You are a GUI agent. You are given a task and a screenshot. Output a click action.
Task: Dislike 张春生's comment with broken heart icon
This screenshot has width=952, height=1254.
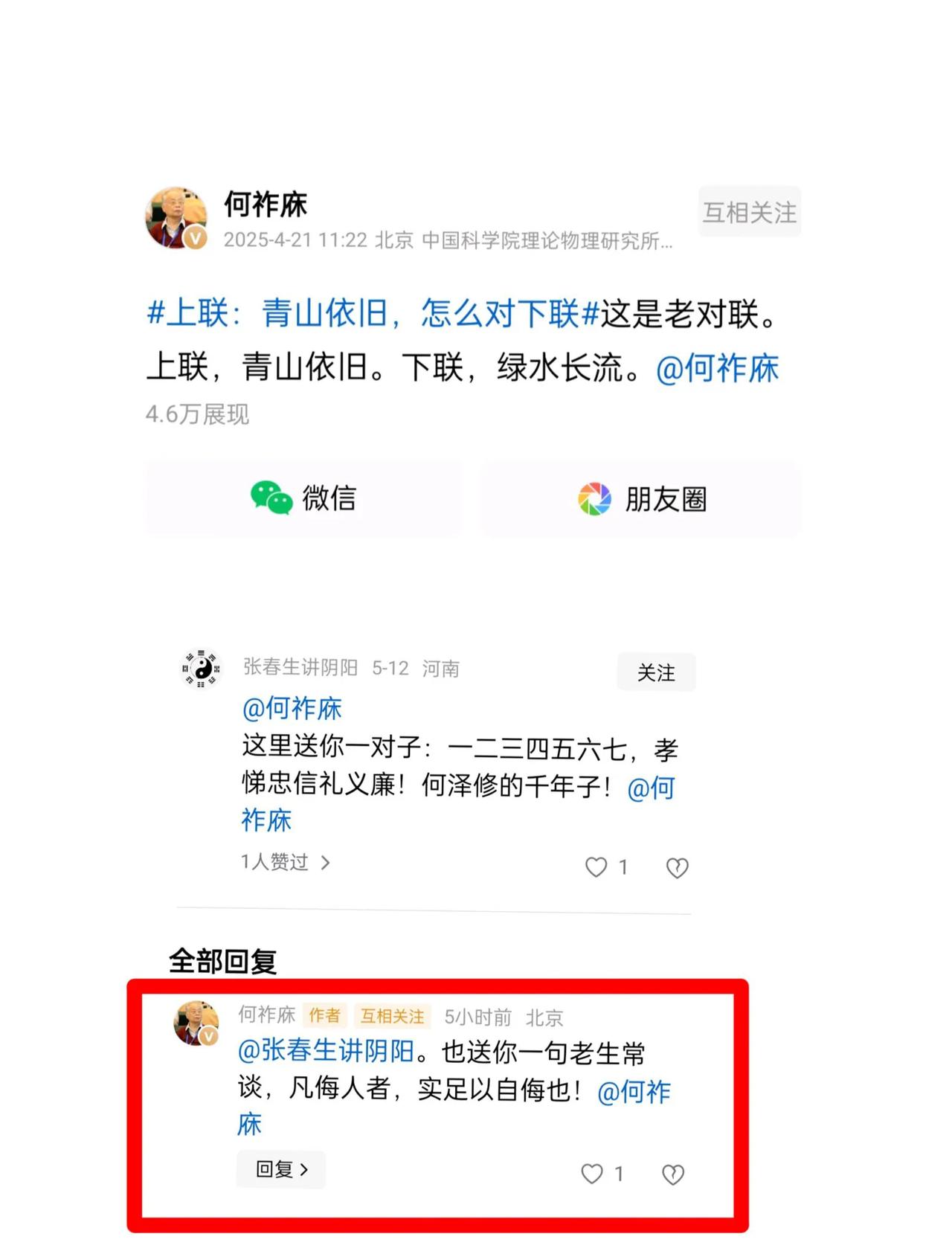677,867
